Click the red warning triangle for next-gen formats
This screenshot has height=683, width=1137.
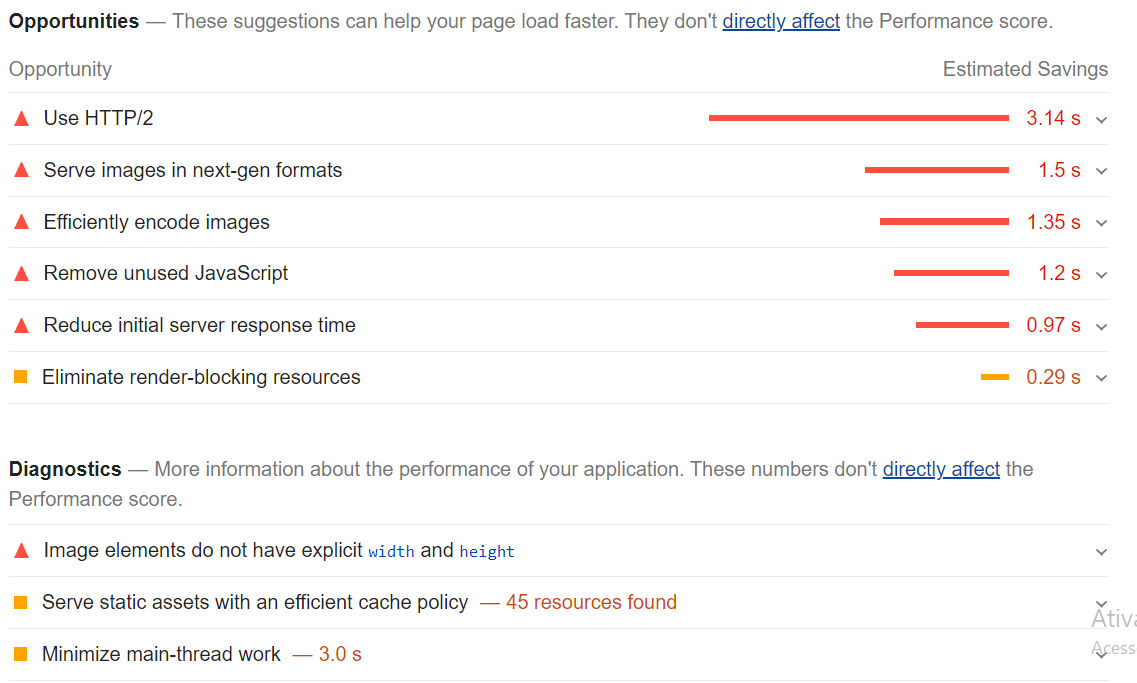[x=22, y=170]
